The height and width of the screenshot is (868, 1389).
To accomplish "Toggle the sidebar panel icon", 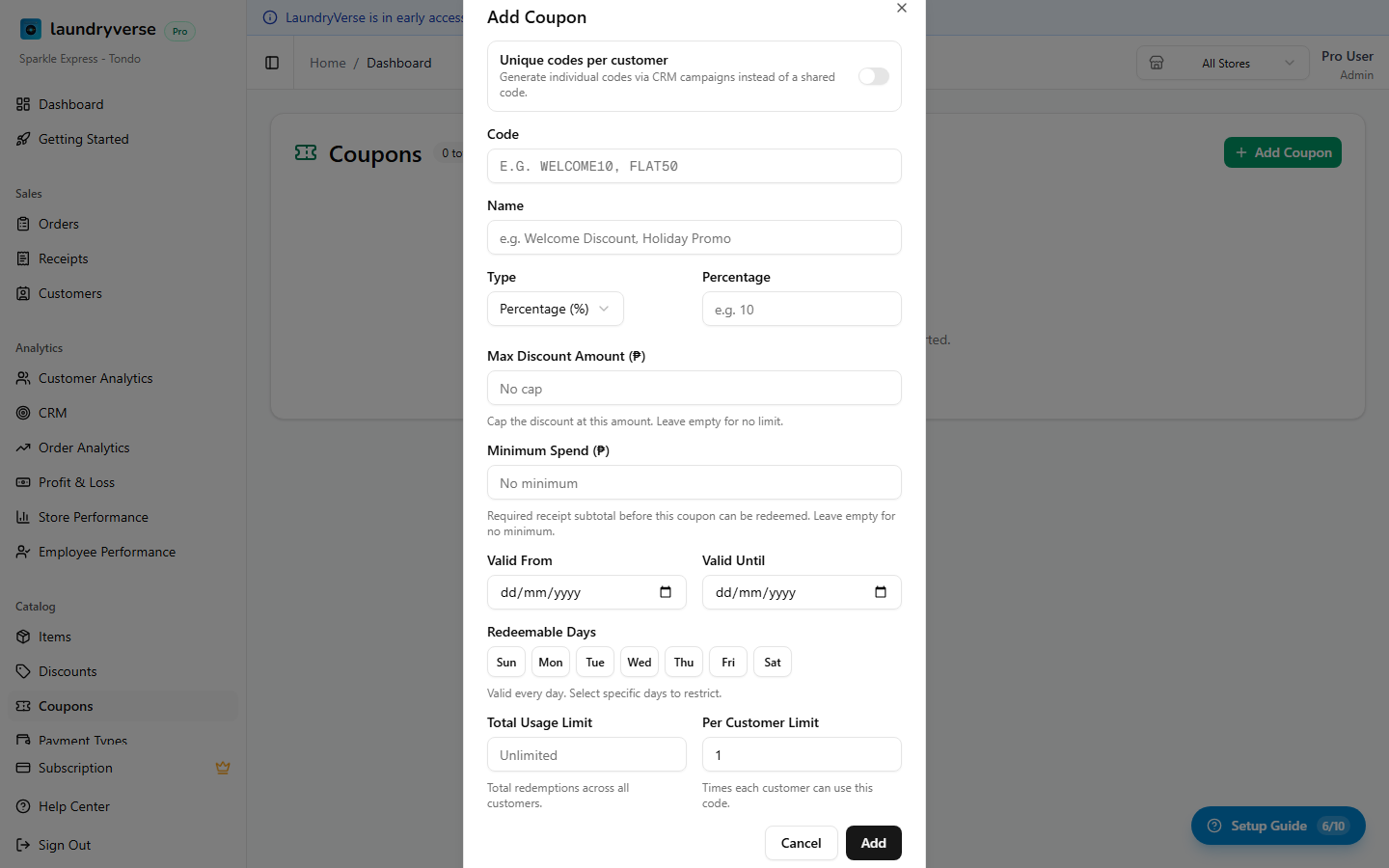I will [272, 63].
